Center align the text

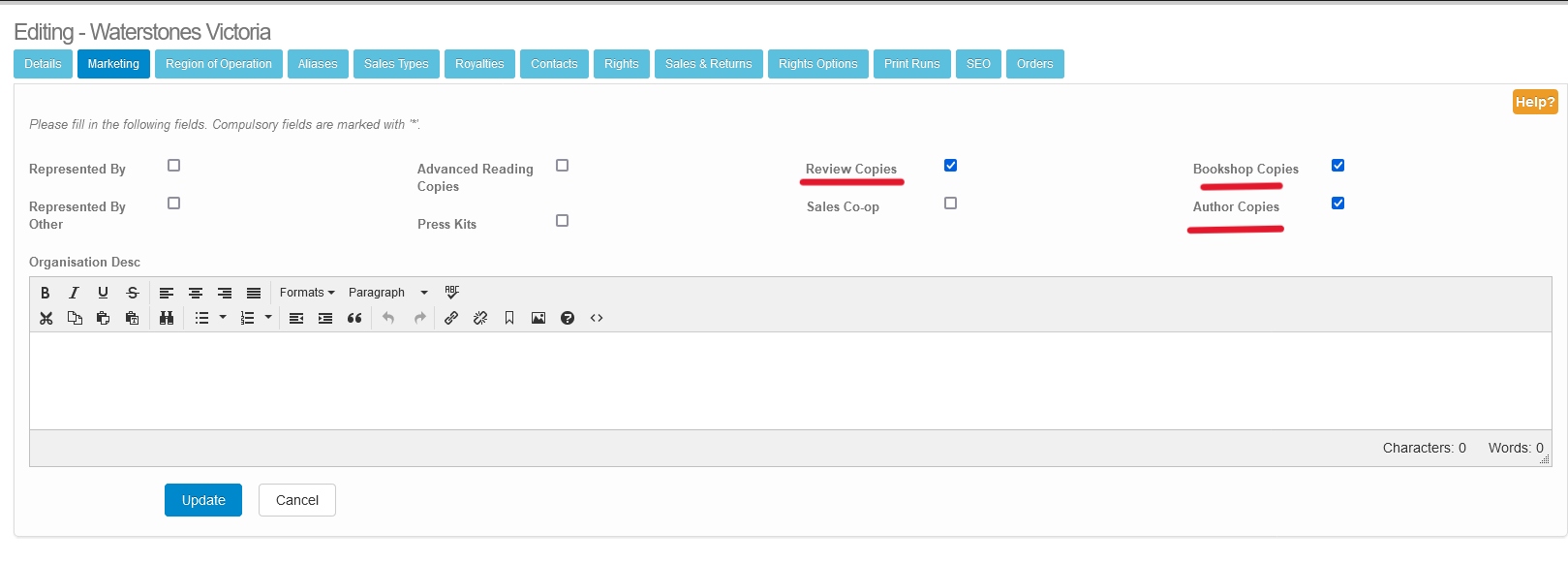click(x=196, y=293)
